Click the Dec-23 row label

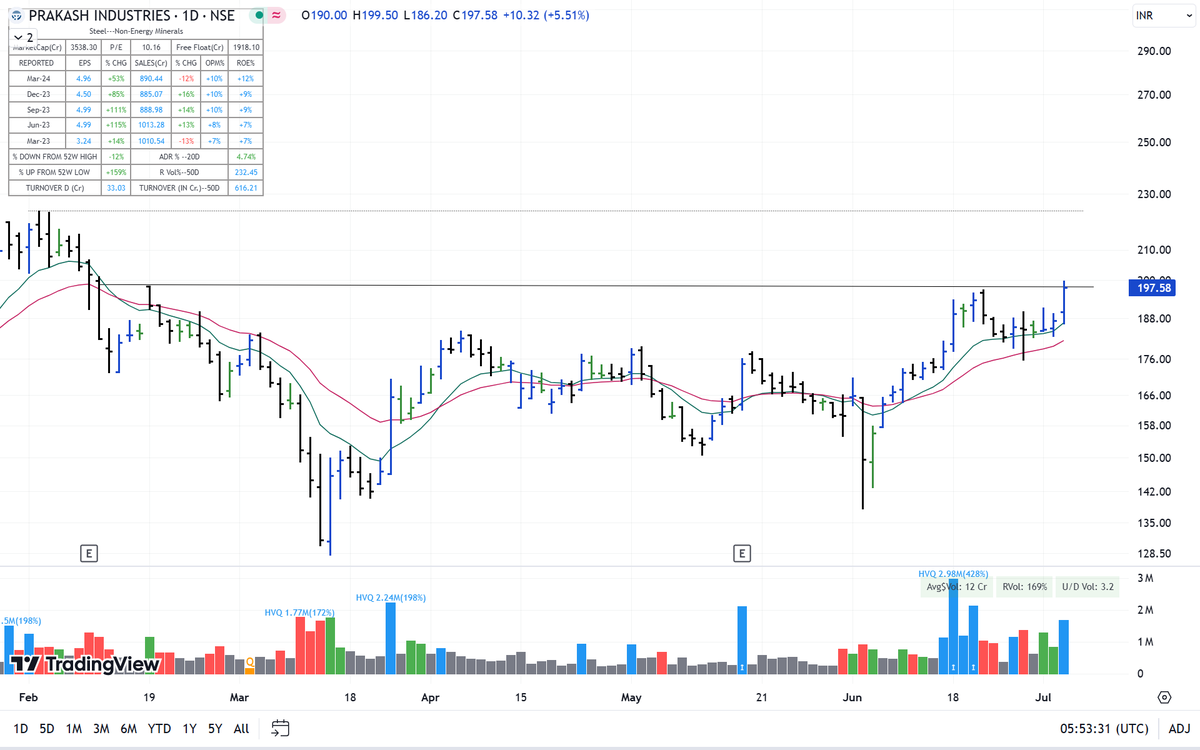coord(38,94)
